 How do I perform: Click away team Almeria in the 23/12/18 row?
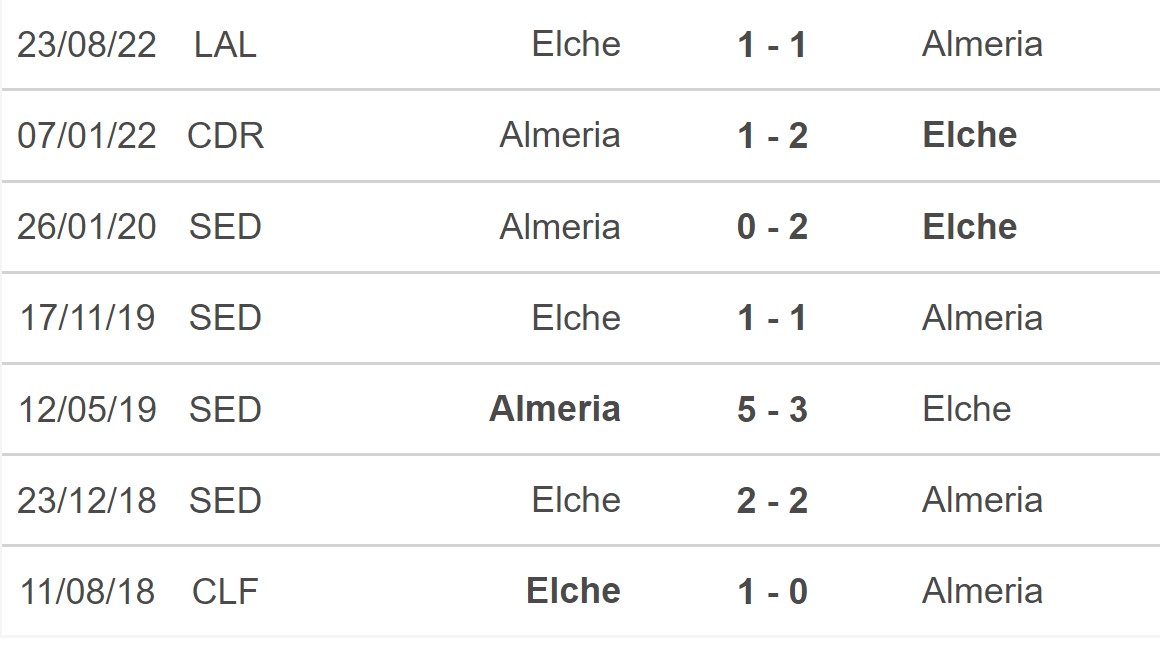982,500
